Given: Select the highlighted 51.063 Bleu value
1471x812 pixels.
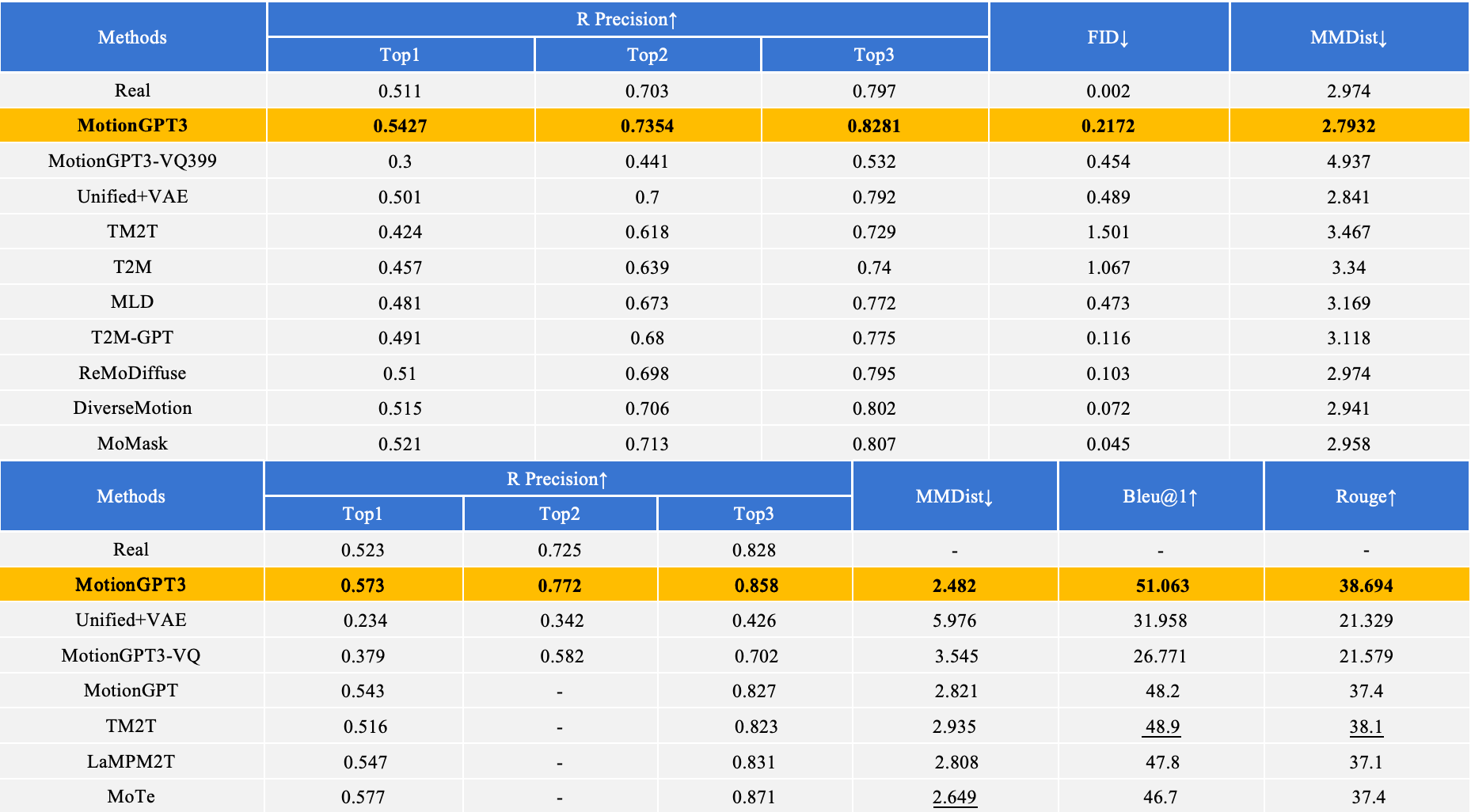Looking at the screenshot, I should point(1161,586).
